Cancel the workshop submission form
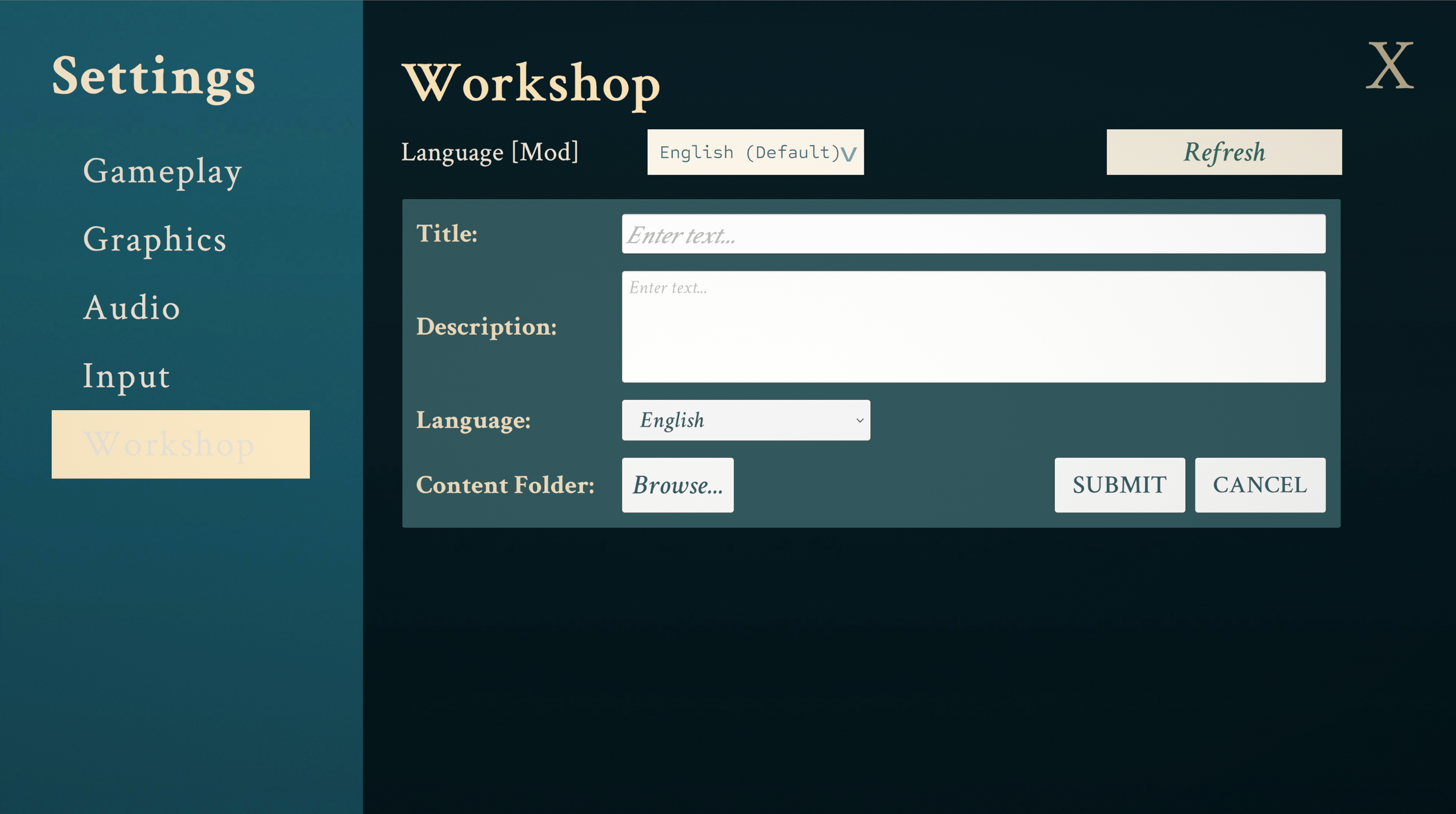Image resolution: width=1456 pixels, height=814 pixels. click(1260, 485)
